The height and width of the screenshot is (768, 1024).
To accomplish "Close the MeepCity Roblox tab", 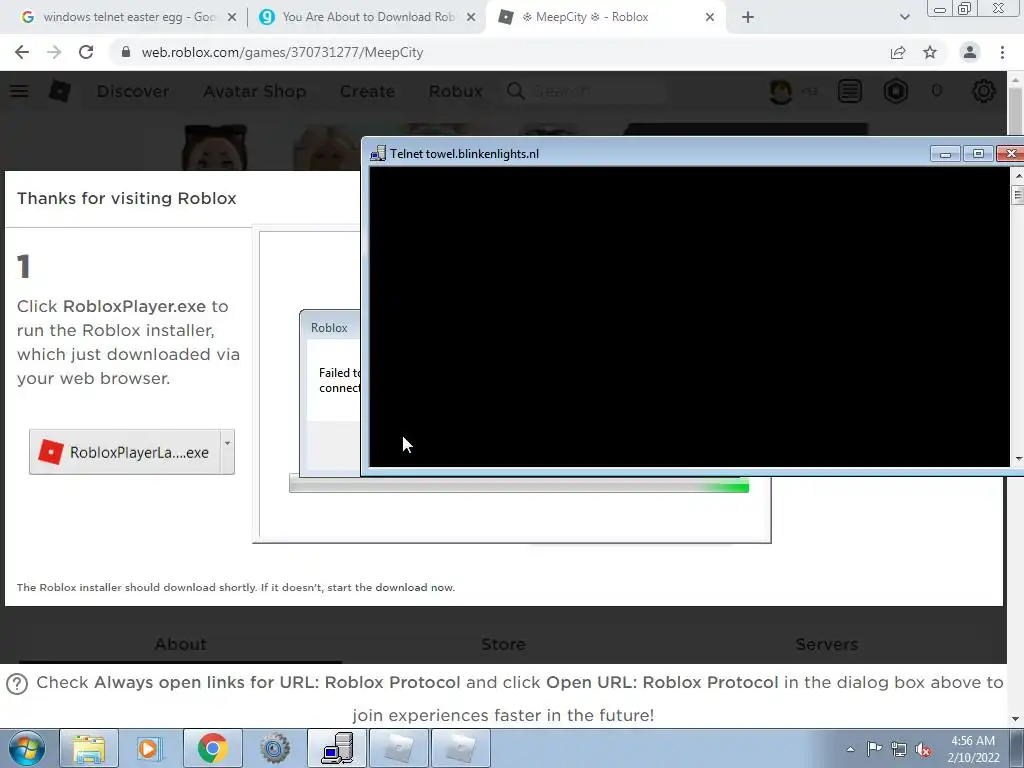I will [710, 17].
